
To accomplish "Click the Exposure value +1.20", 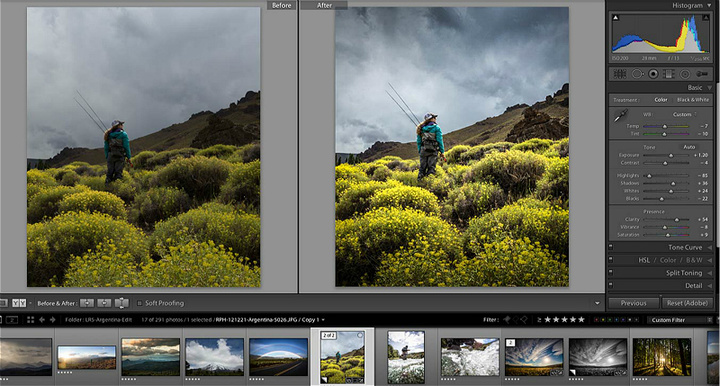I will coord(700,155).
